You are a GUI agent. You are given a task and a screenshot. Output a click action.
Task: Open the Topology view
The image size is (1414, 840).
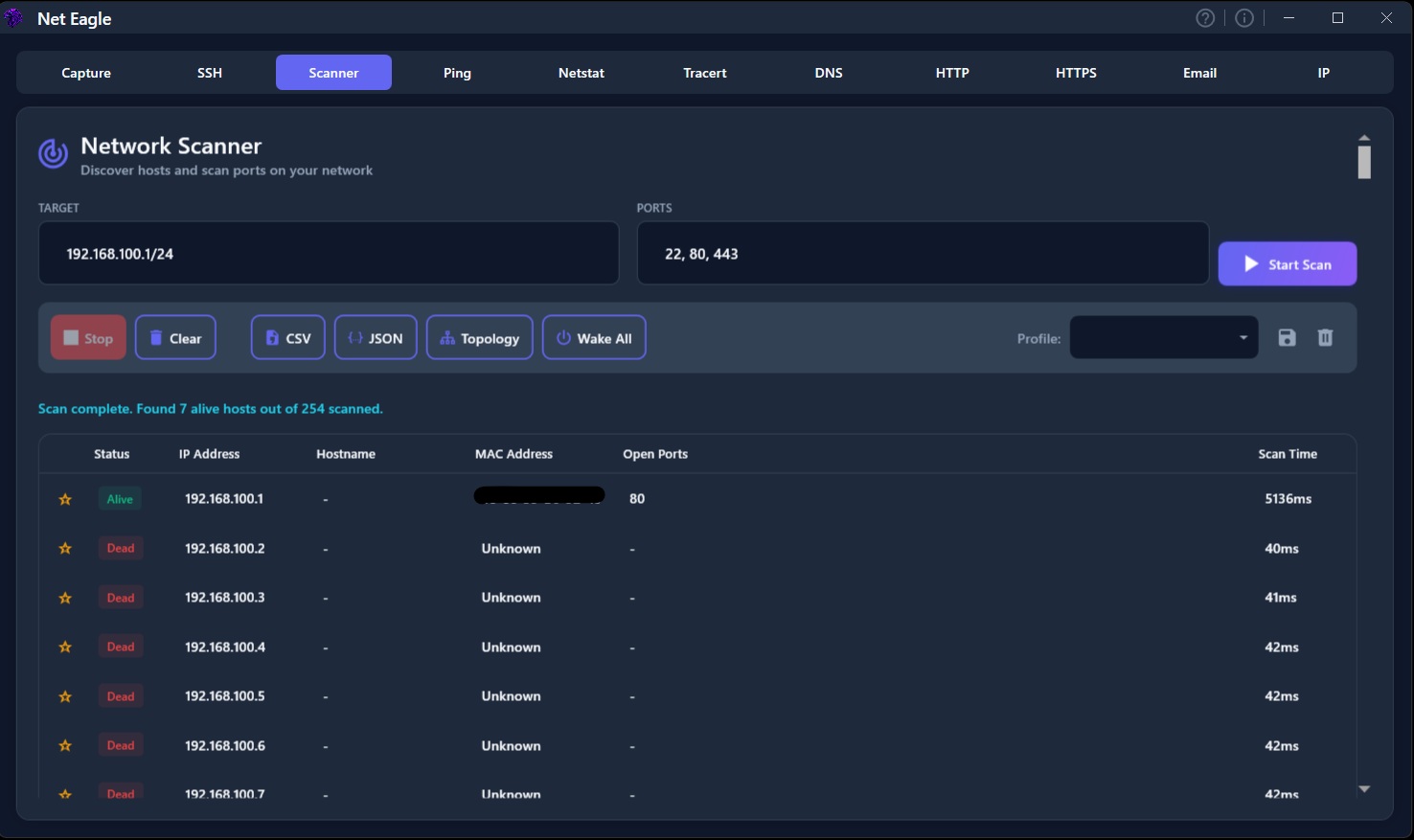[x=479, y=337]
